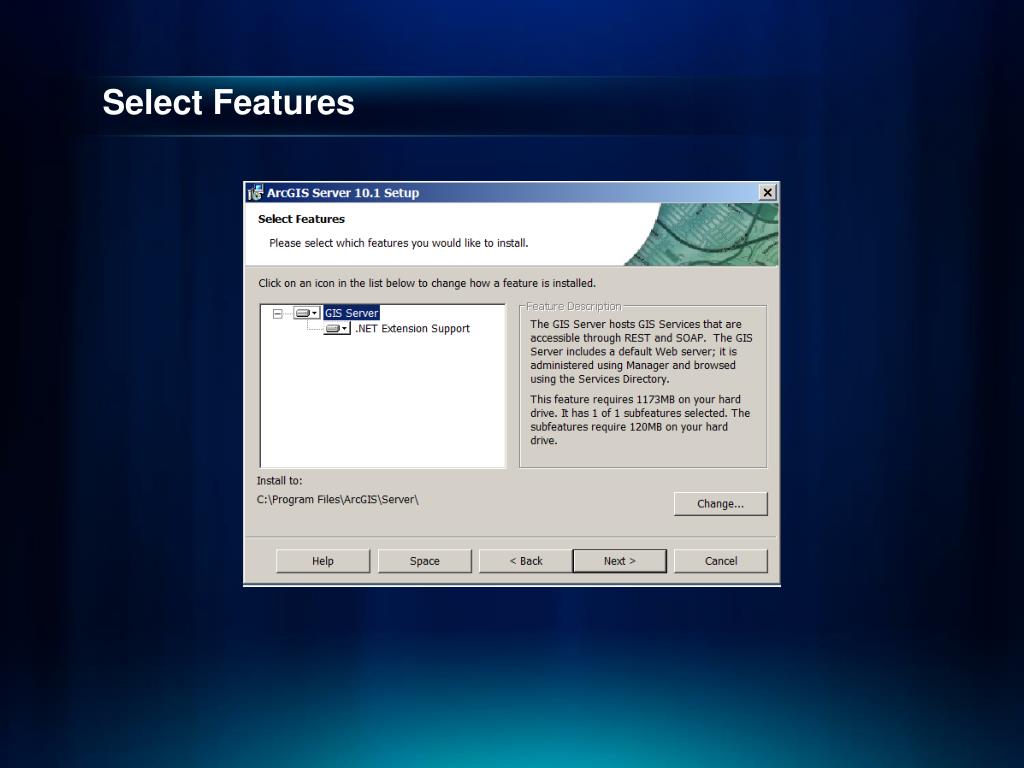This screenshot has height=768, width=1024.
Task: Select the .NET Extension Support item
Action: click(x=412, y=328)
